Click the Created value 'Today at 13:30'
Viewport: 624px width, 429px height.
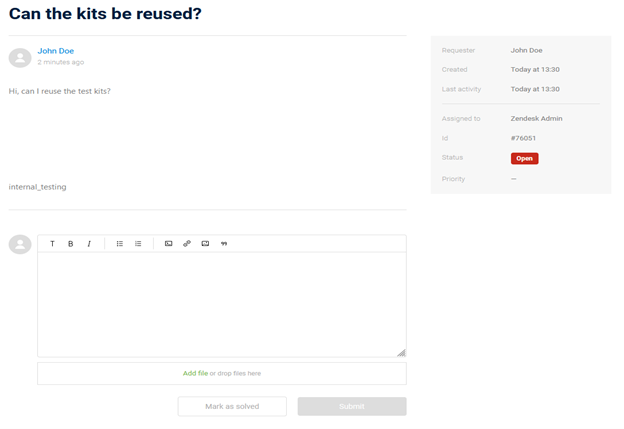535,70
